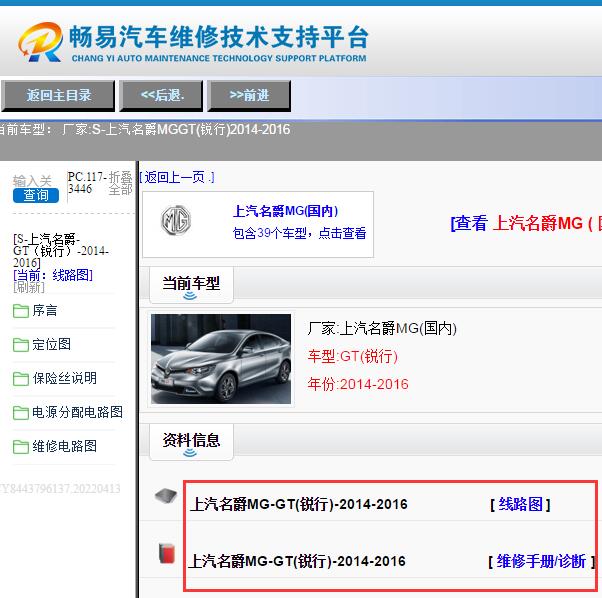This screenshot has width=602, height=598.
Task: Click the MG brand logo icon
Action: pyautogui.click(x=176, y=220)
